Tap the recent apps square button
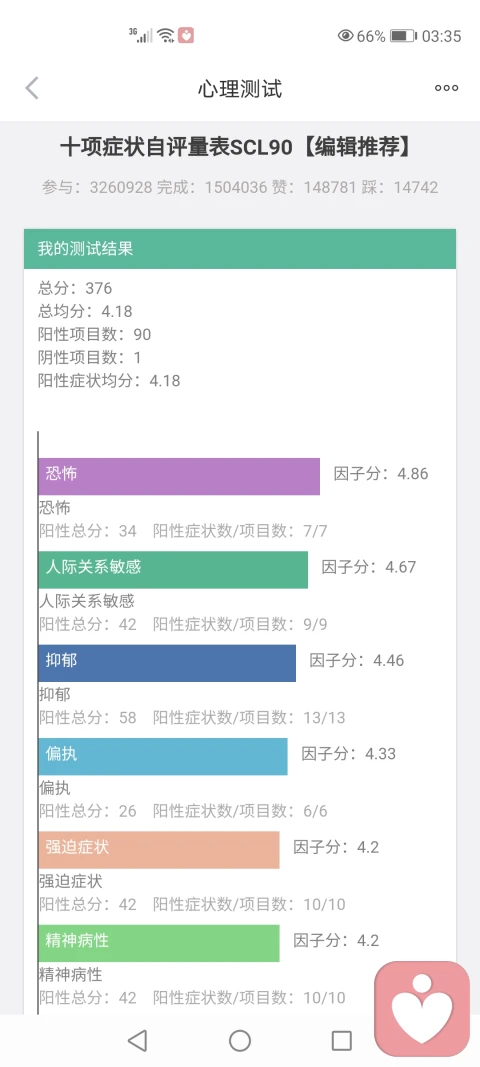480x1067 pixels. coord(342,1040)
